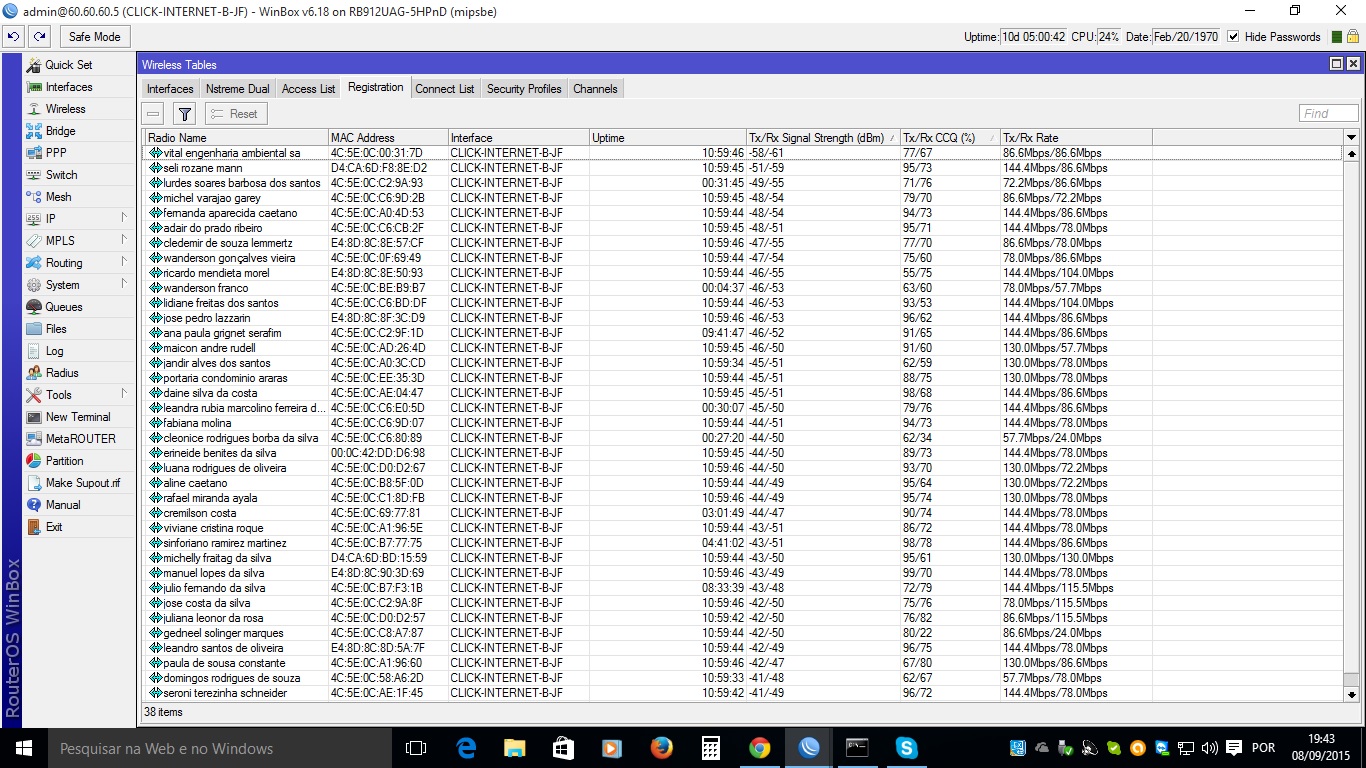Open the Windows Start menu
The height and width of the screenshot is (768, 1366).
23,748
